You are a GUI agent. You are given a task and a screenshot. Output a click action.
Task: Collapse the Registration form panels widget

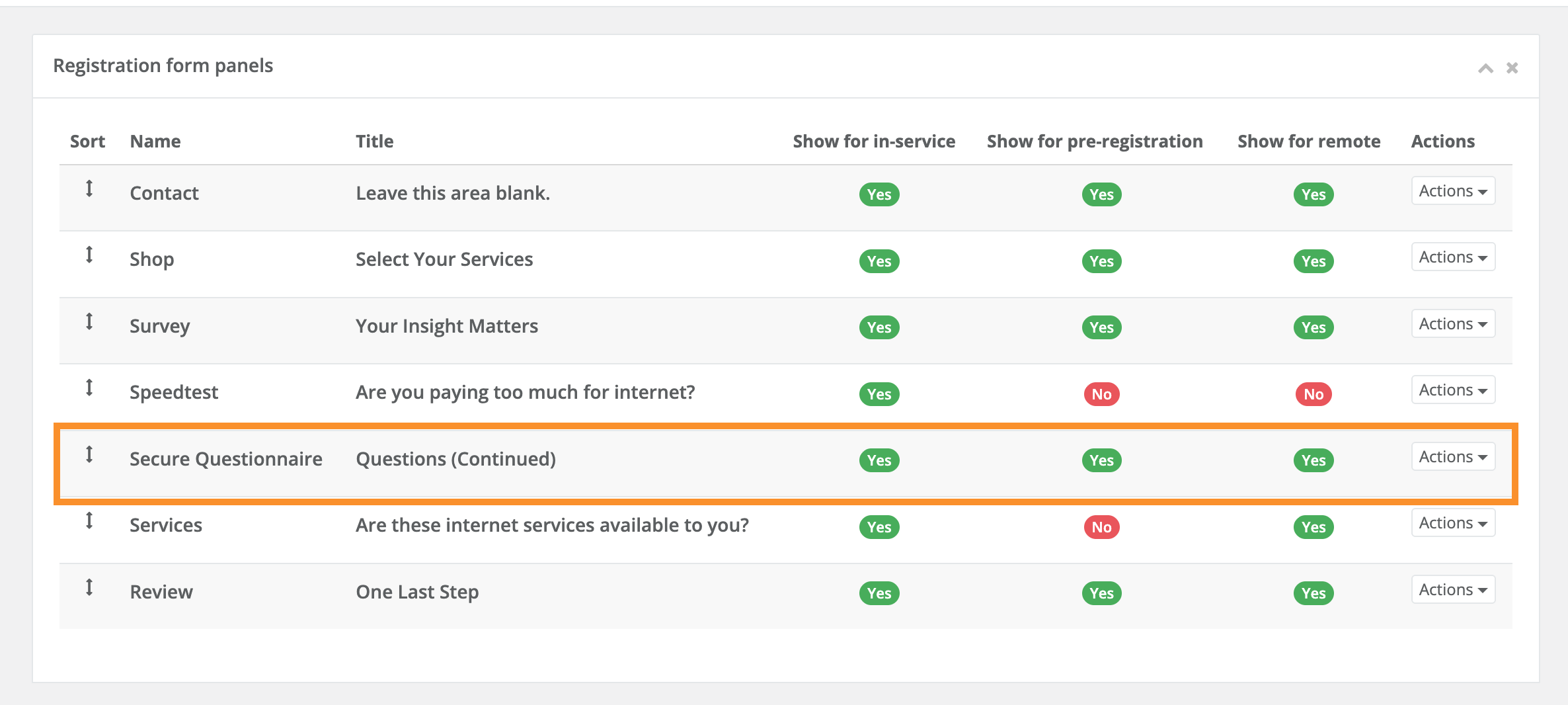tap(1486, 68)
